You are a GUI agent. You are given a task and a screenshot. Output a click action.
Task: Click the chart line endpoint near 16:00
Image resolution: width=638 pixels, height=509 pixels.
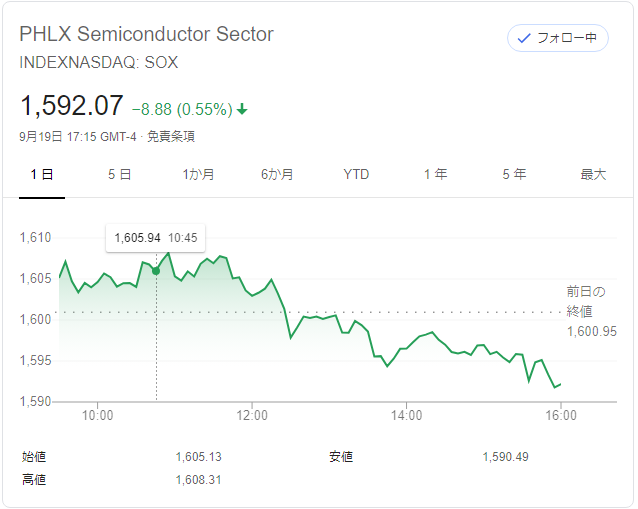561,384
